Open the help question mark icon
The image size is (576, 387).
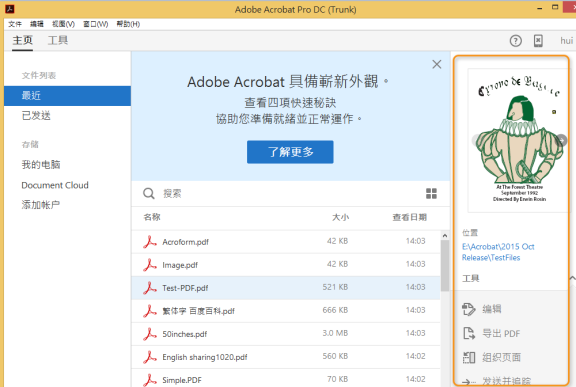(x=515, y=41)
